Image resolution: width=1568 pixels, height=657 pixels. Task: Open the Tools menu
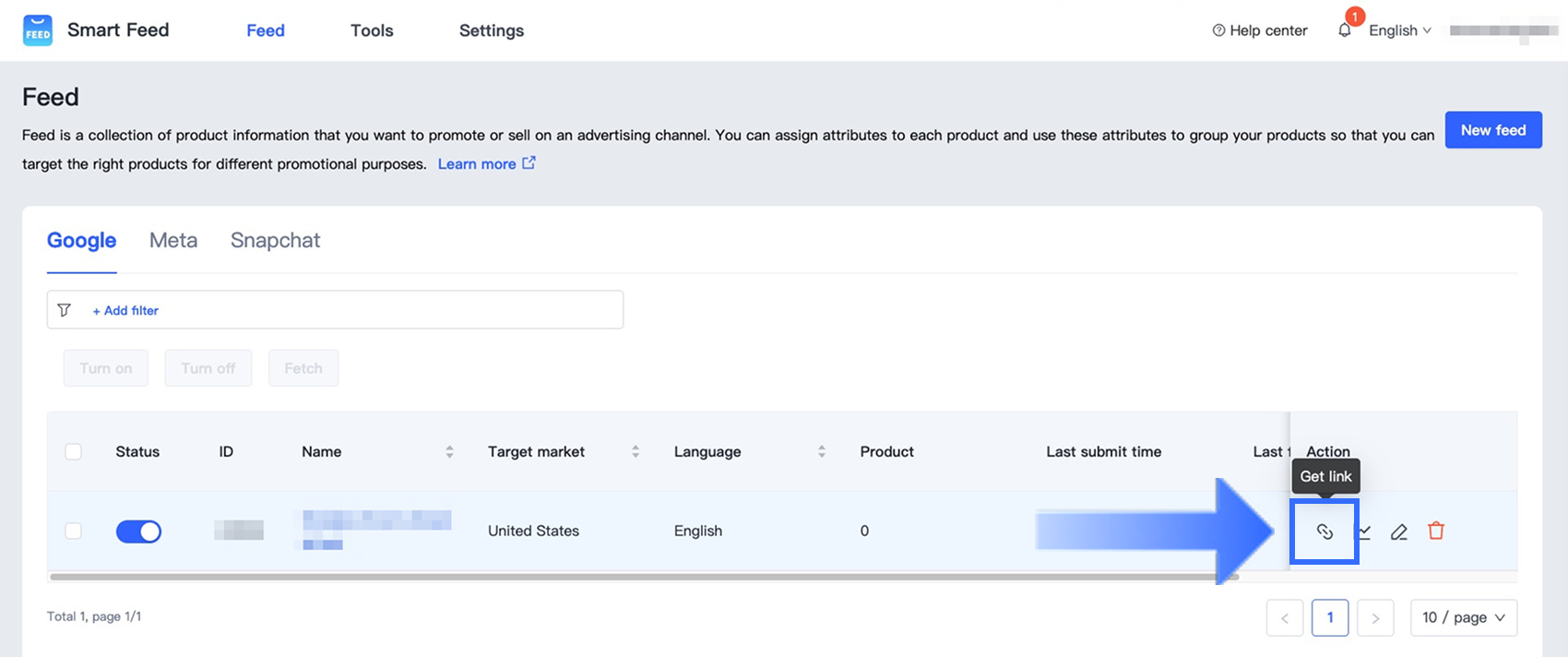(372, 30)
